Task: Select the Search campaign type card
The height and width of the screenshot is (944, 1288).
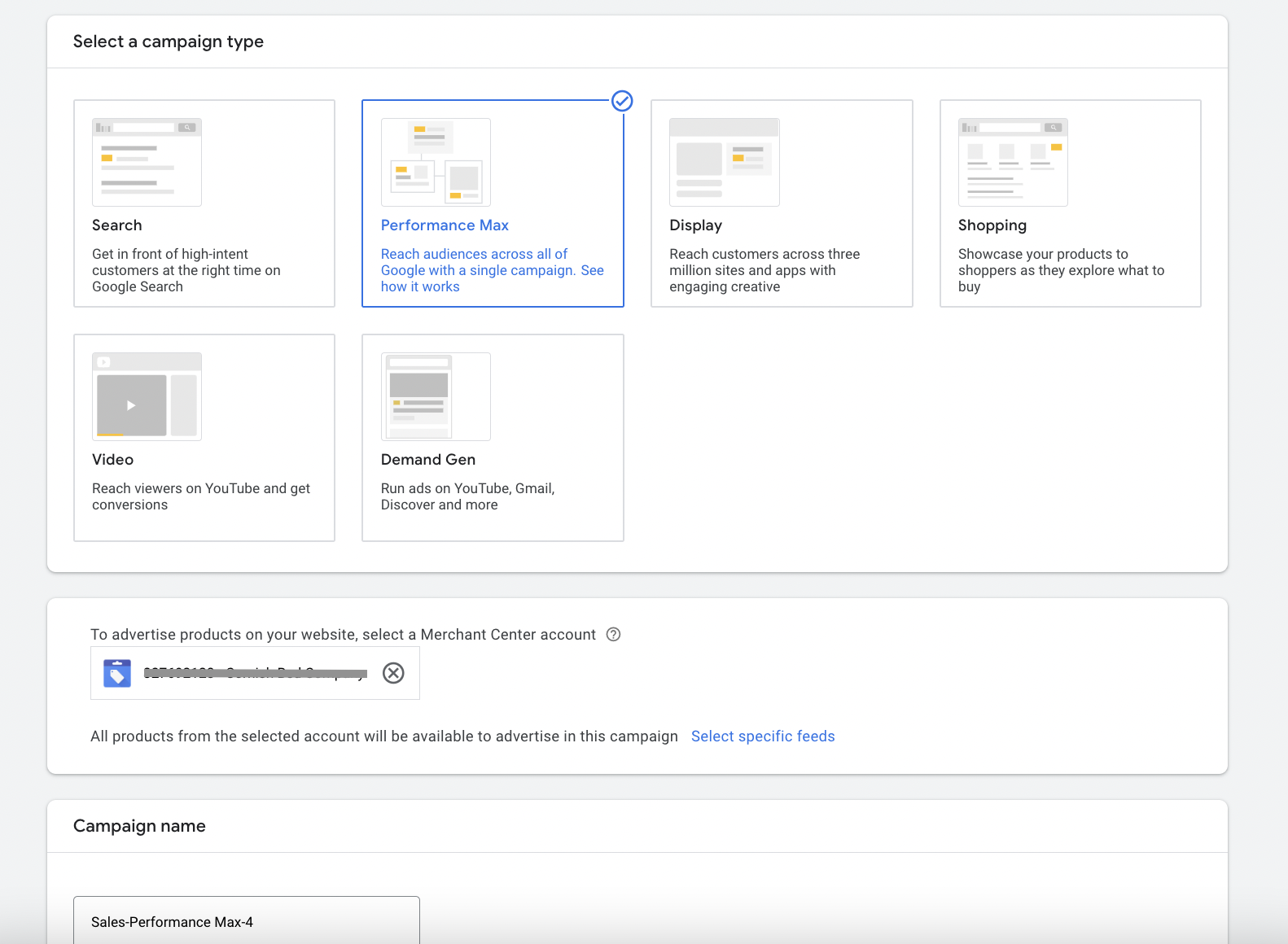Action: click(x=204, y=260)
